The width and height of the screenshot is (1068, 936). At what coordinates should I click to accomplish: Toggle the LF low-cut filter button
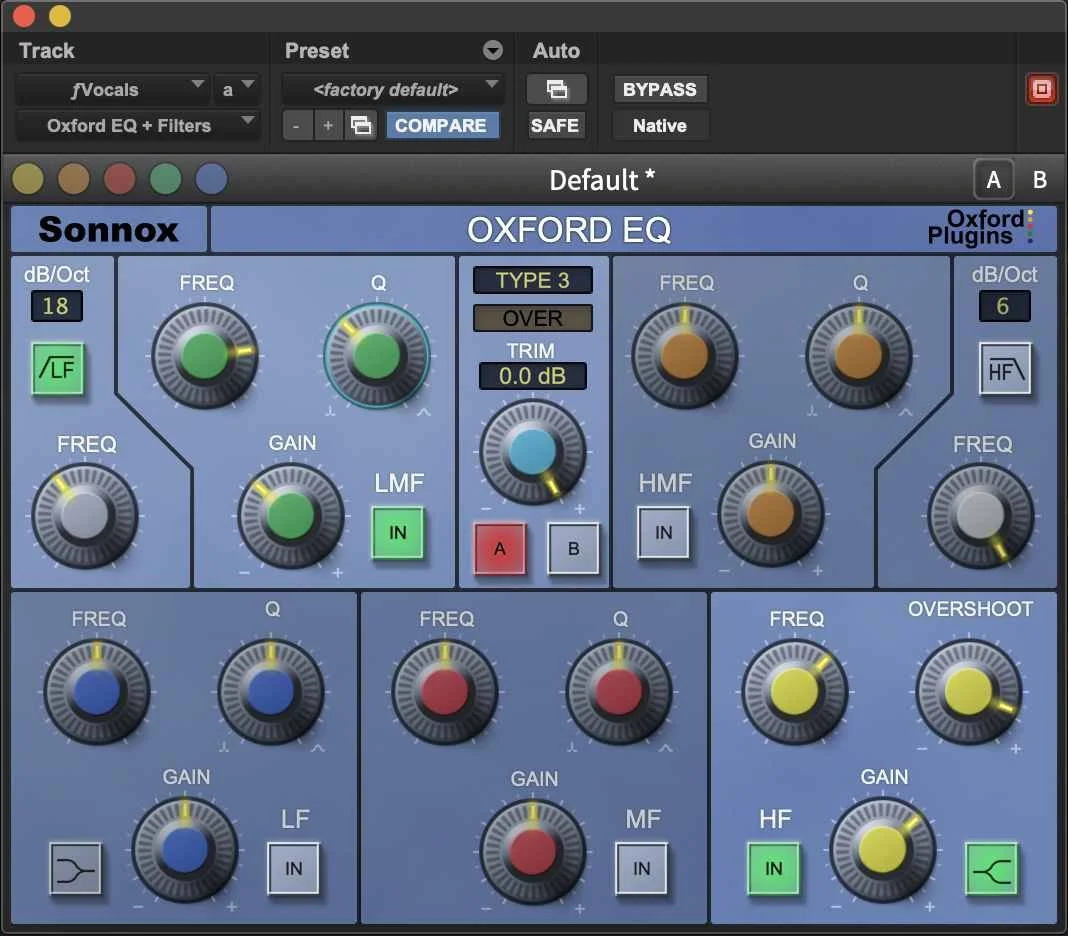(58, 369)
